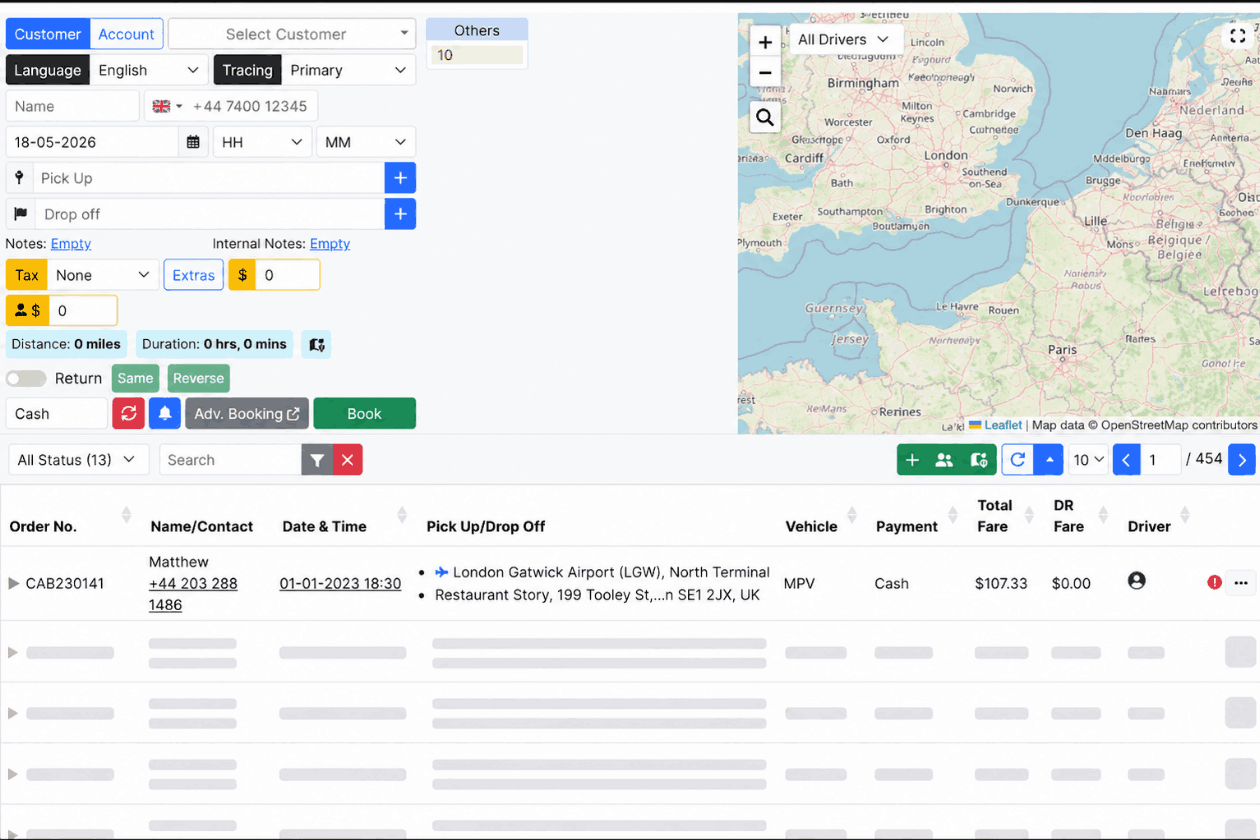Switch to the Account tab

coord(126,34)
